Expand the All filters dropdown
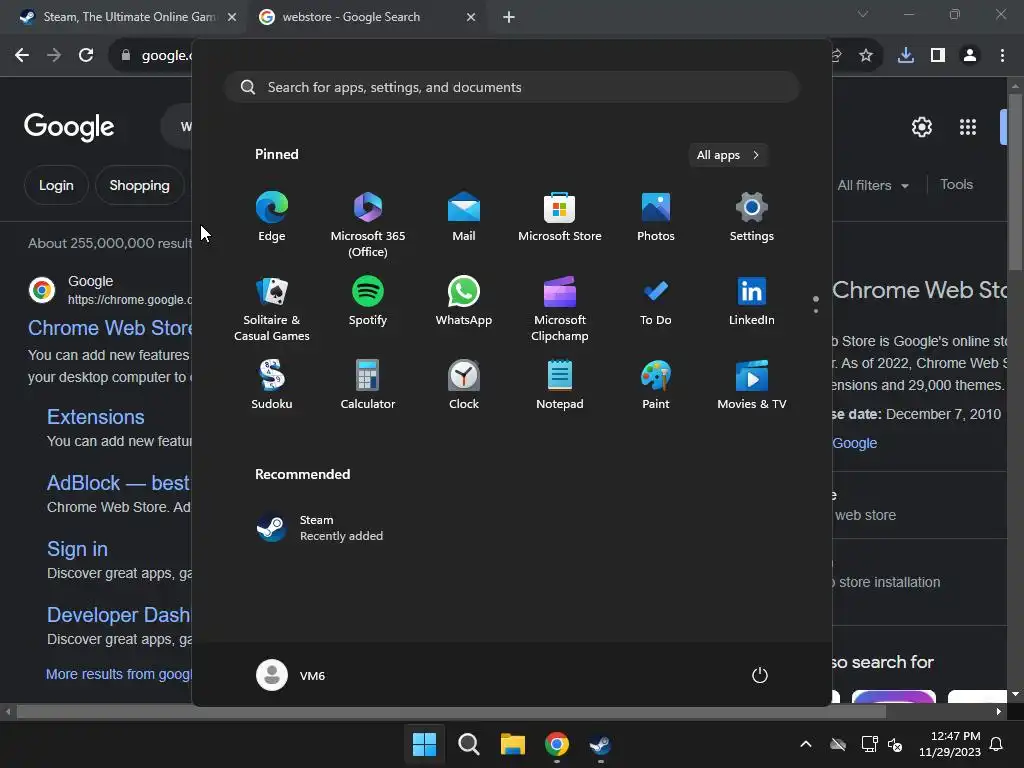1024x768 pixels. coord(873,185)
